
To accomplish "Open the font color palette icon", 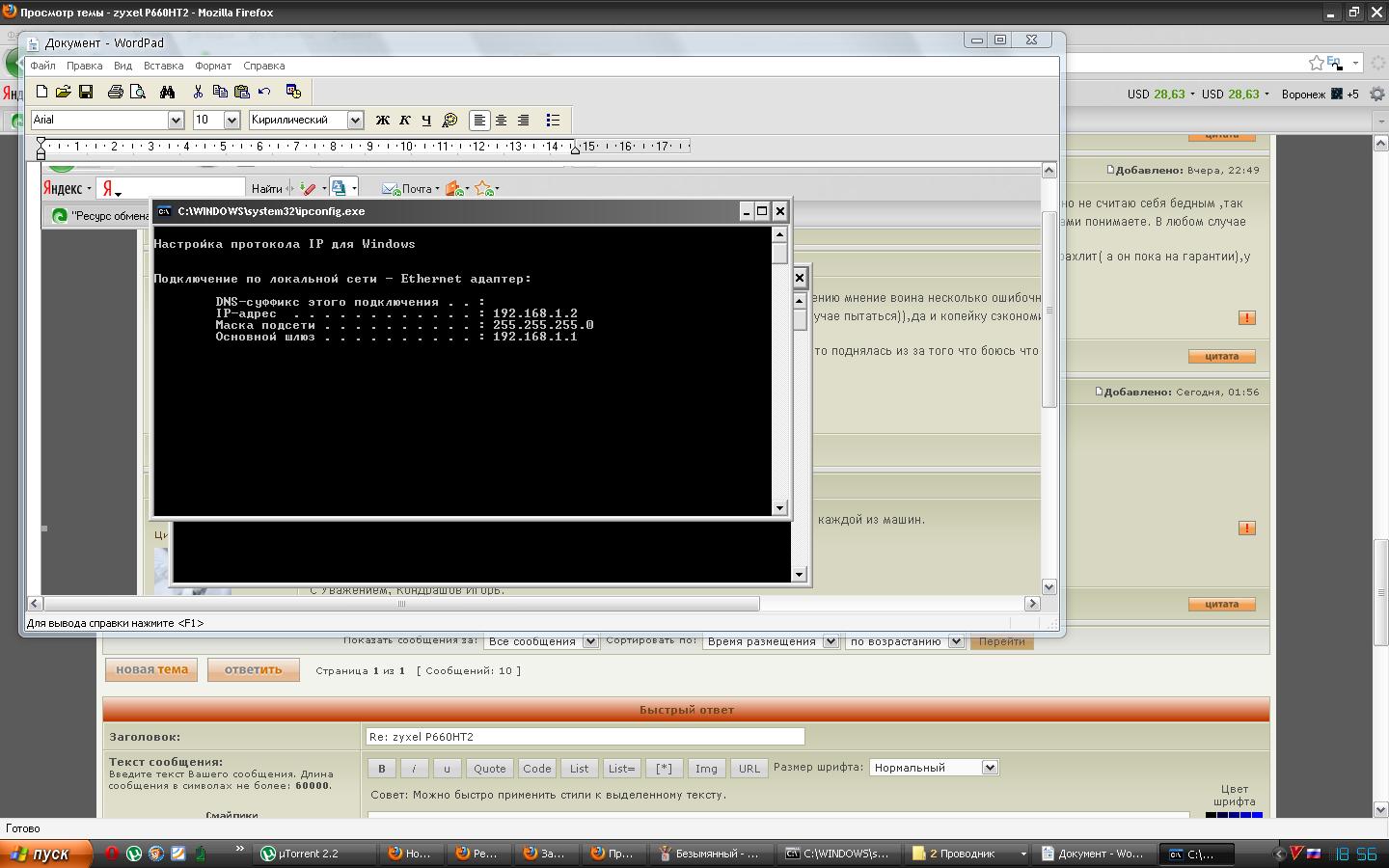I will click(449, 121).
